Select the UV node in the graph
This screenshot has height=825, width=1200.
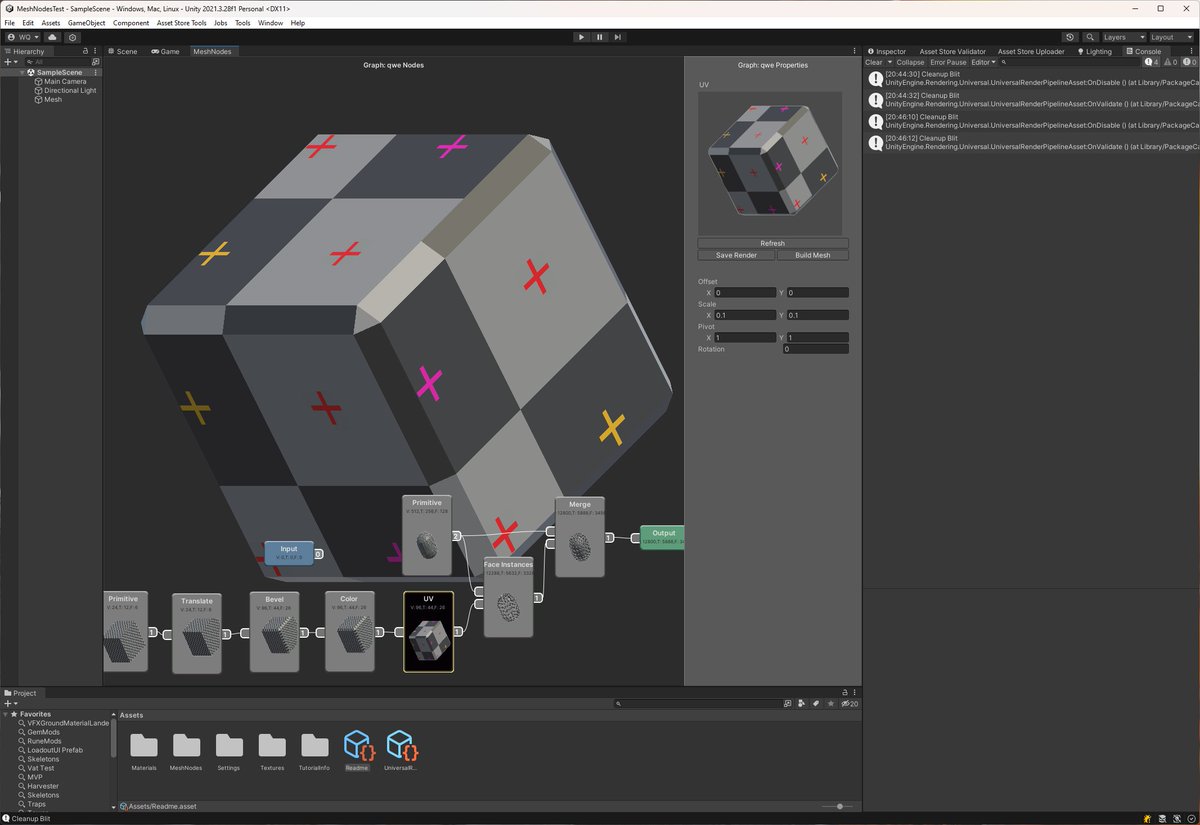click(428, 631)
